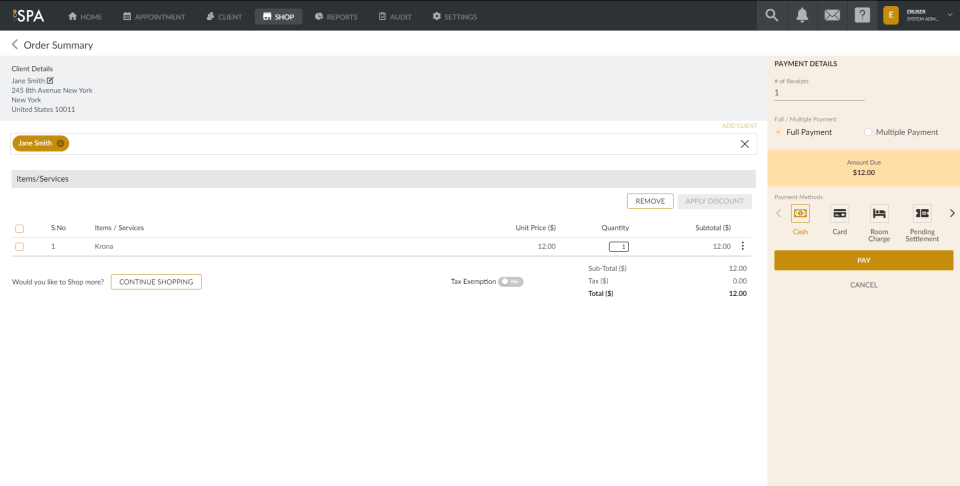Open the Shop menu

279,17
